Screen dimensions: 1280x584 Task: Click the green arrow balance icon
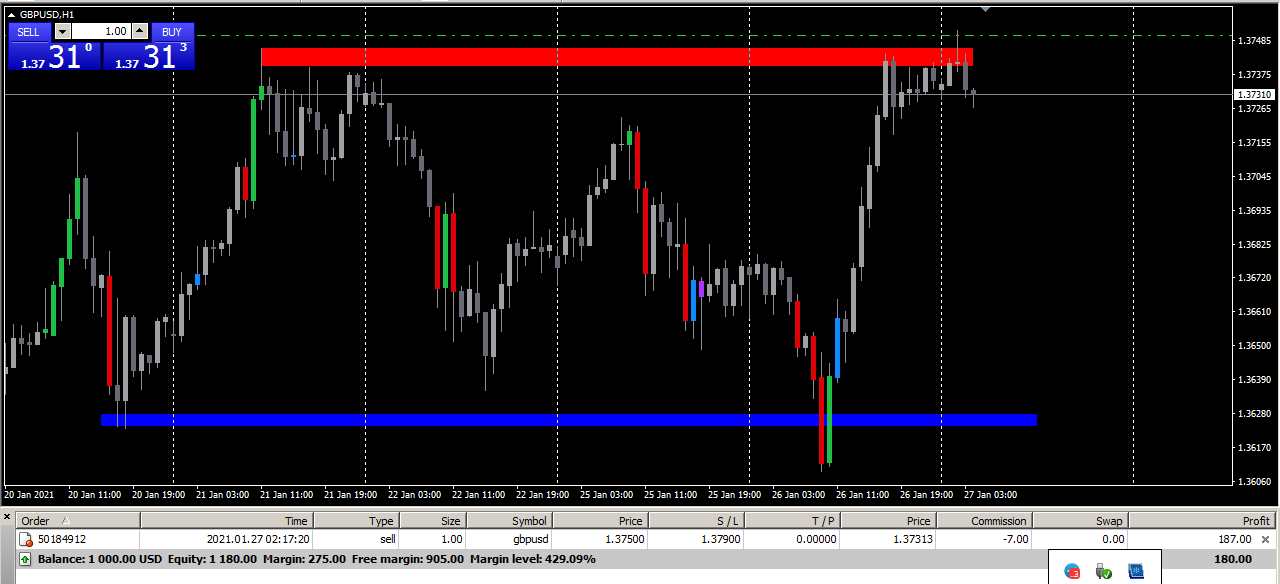point(25,559)
